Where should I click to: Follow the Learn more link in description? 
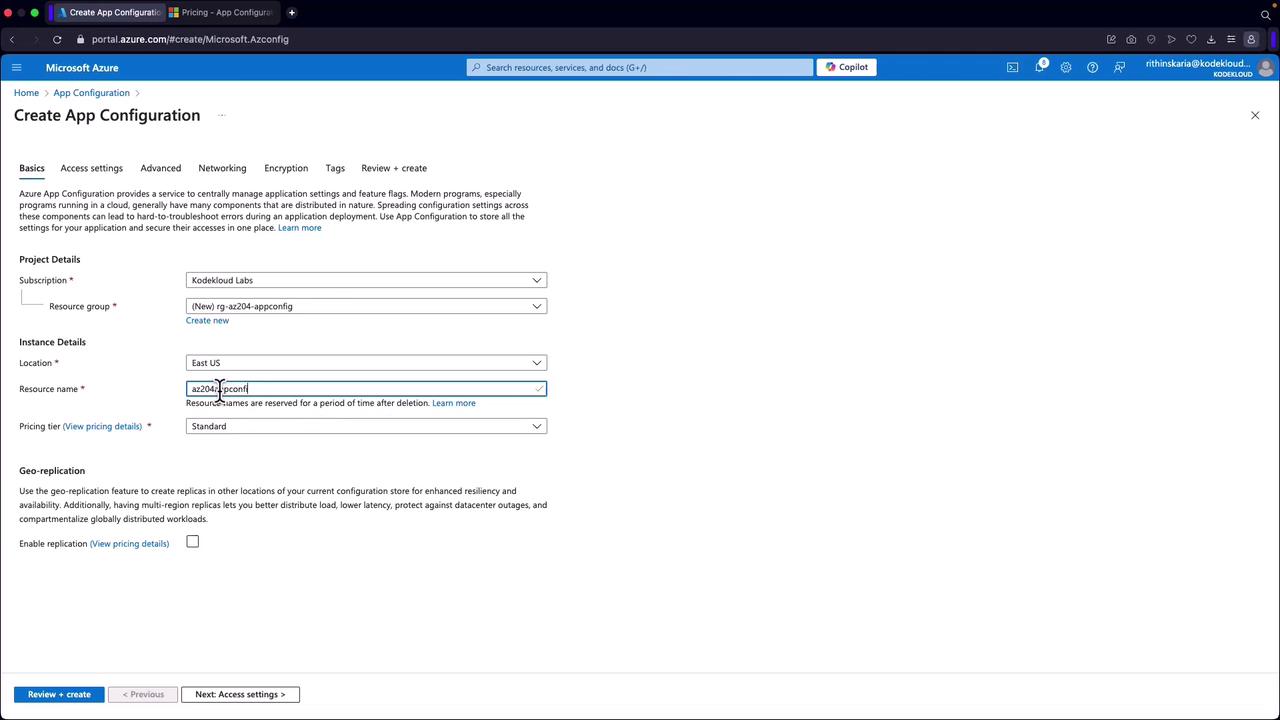[x=300, y=228]
